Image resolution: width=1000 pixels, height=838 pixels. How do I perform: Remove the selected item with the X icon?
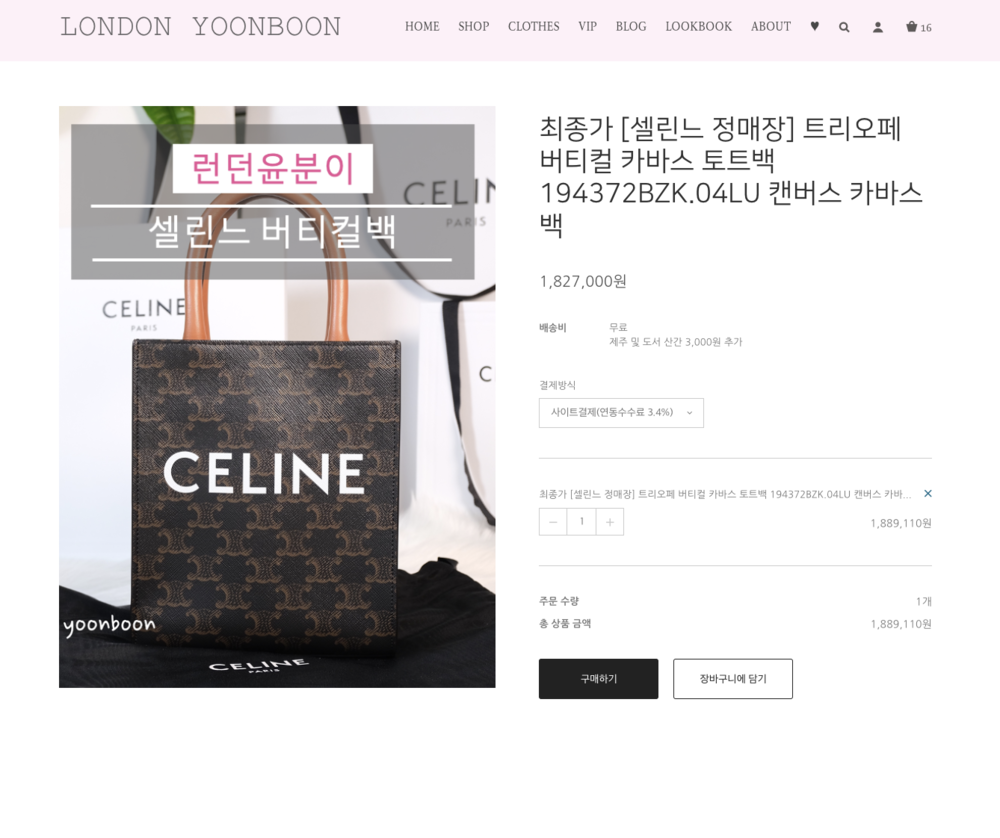pos(928,493)
